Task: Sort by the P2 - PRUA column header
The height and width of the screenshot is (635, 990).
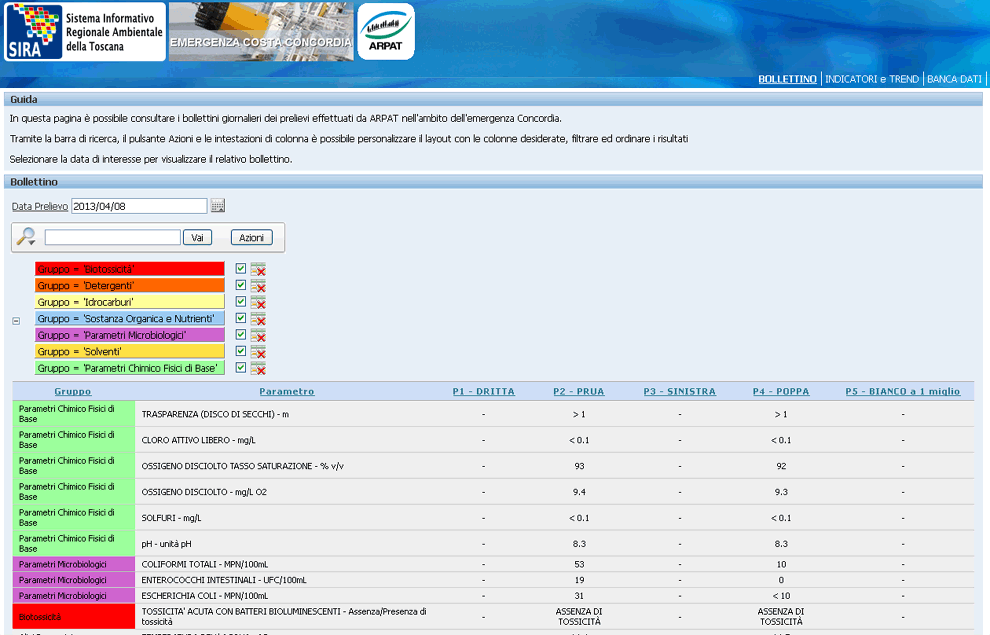Action: point(578,392)
